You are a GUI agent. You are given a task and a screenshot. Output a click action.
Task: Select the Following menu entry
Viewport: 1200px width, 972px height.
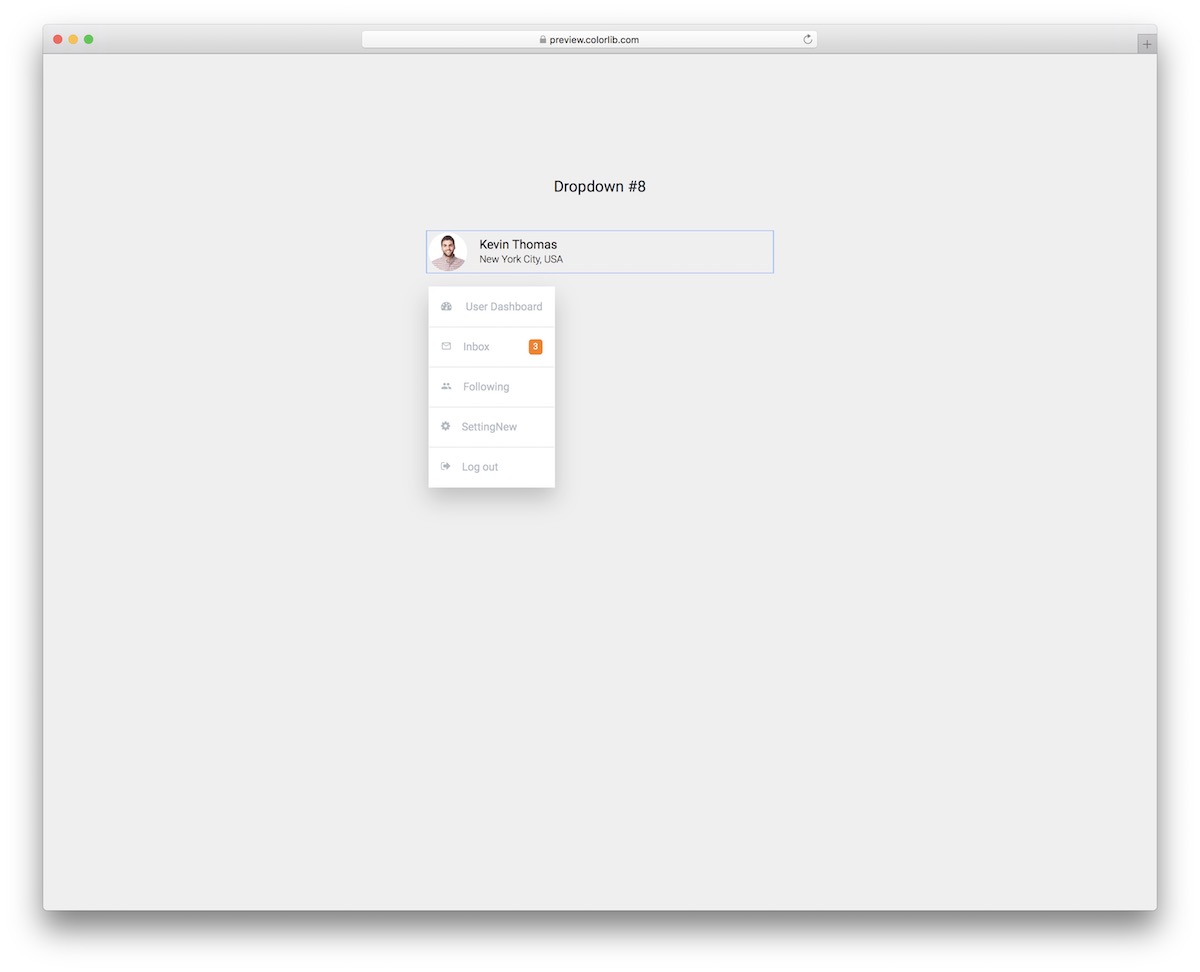click(x=485, y=386)
